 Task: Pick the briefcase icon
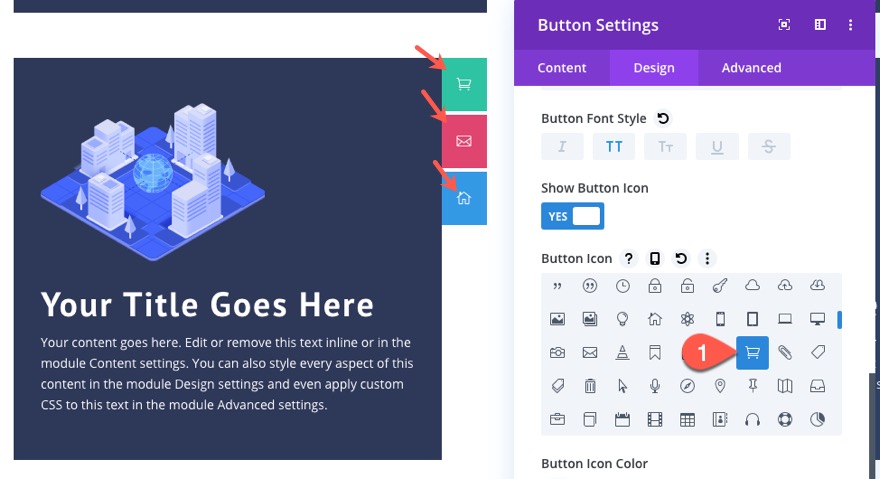tap(557, 419)
